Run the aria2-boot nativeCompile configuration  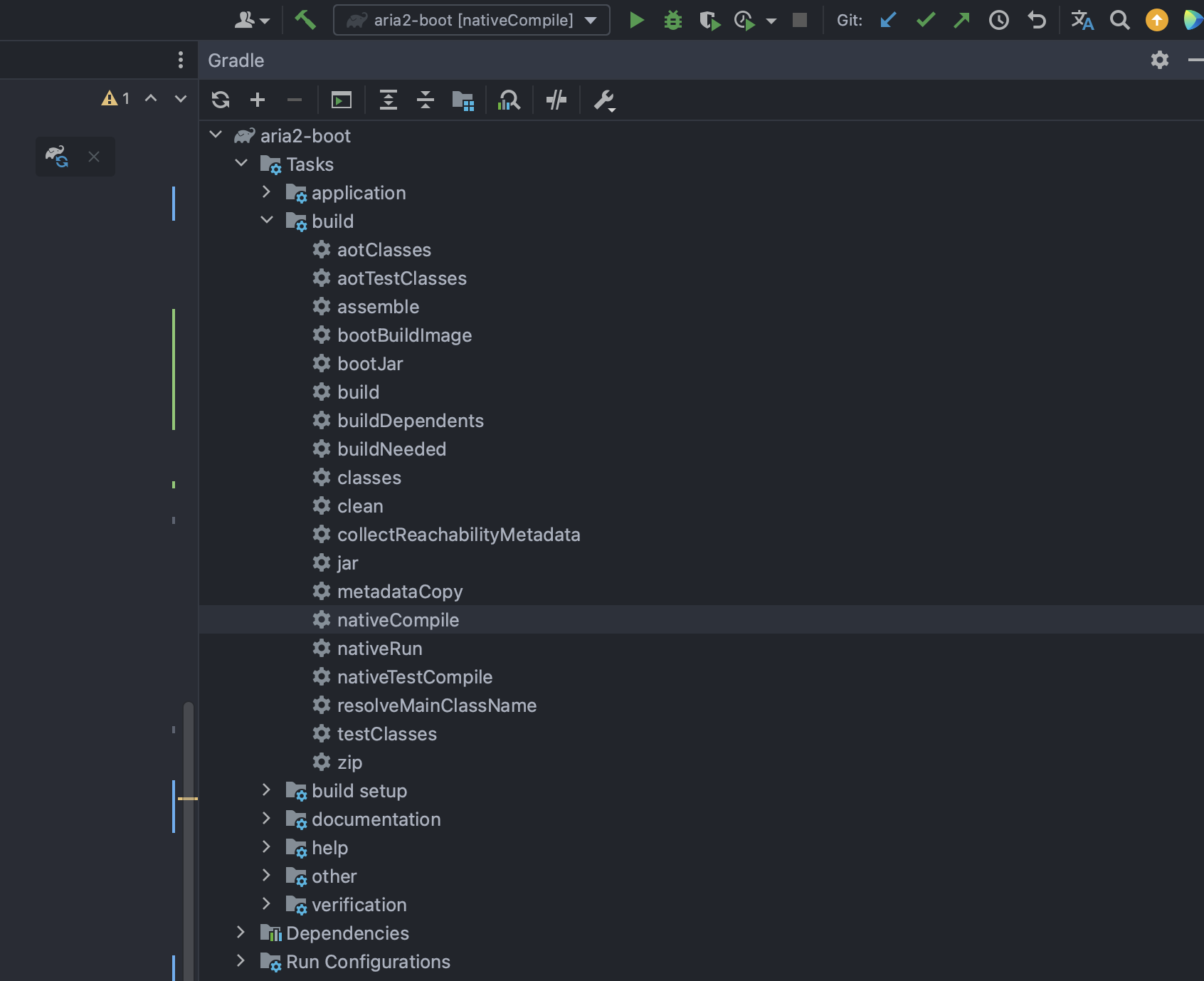pos(637,20)
